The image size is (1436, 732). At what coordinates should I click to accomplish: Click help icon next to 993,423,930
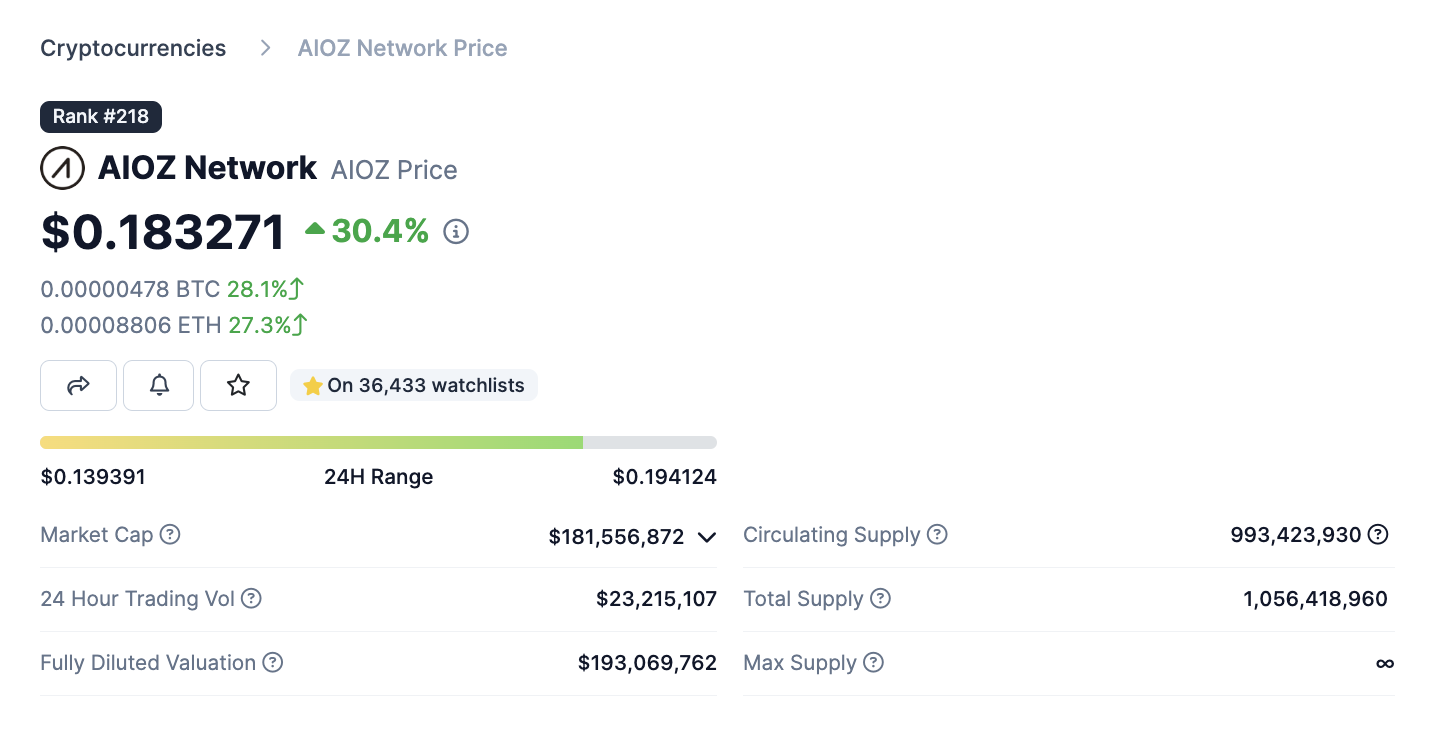1378,535
